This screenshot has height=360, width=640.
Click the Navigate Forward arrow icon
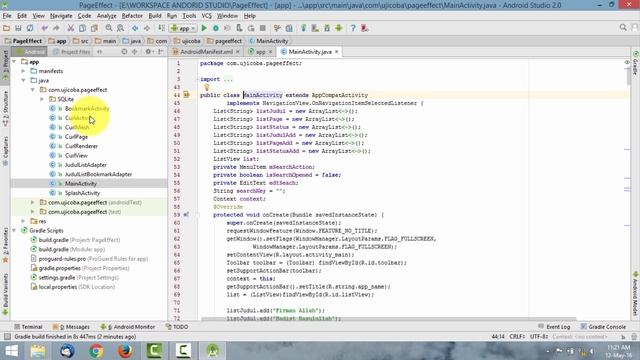pos(147,28)
